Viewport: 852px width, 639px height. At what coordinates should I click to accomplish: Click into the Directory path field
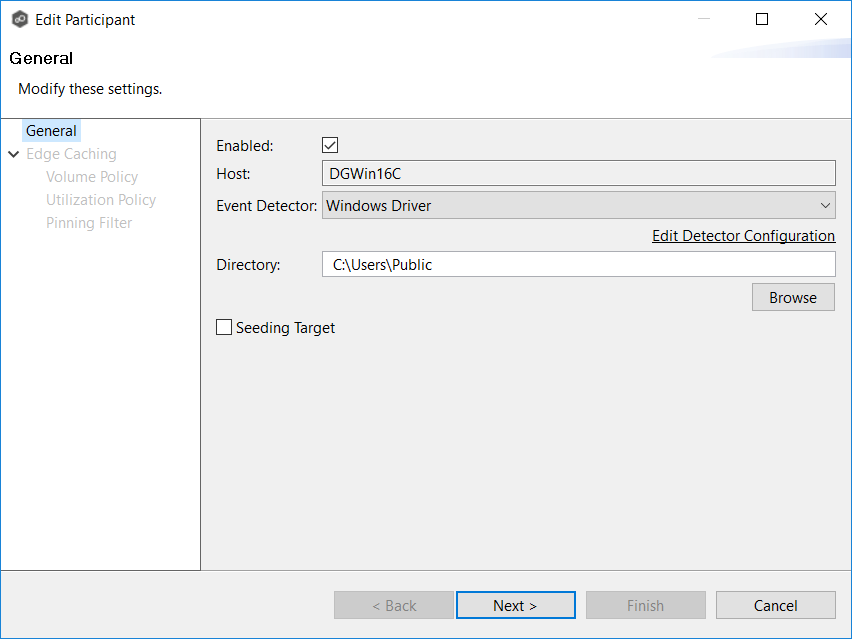click(578, 264)
